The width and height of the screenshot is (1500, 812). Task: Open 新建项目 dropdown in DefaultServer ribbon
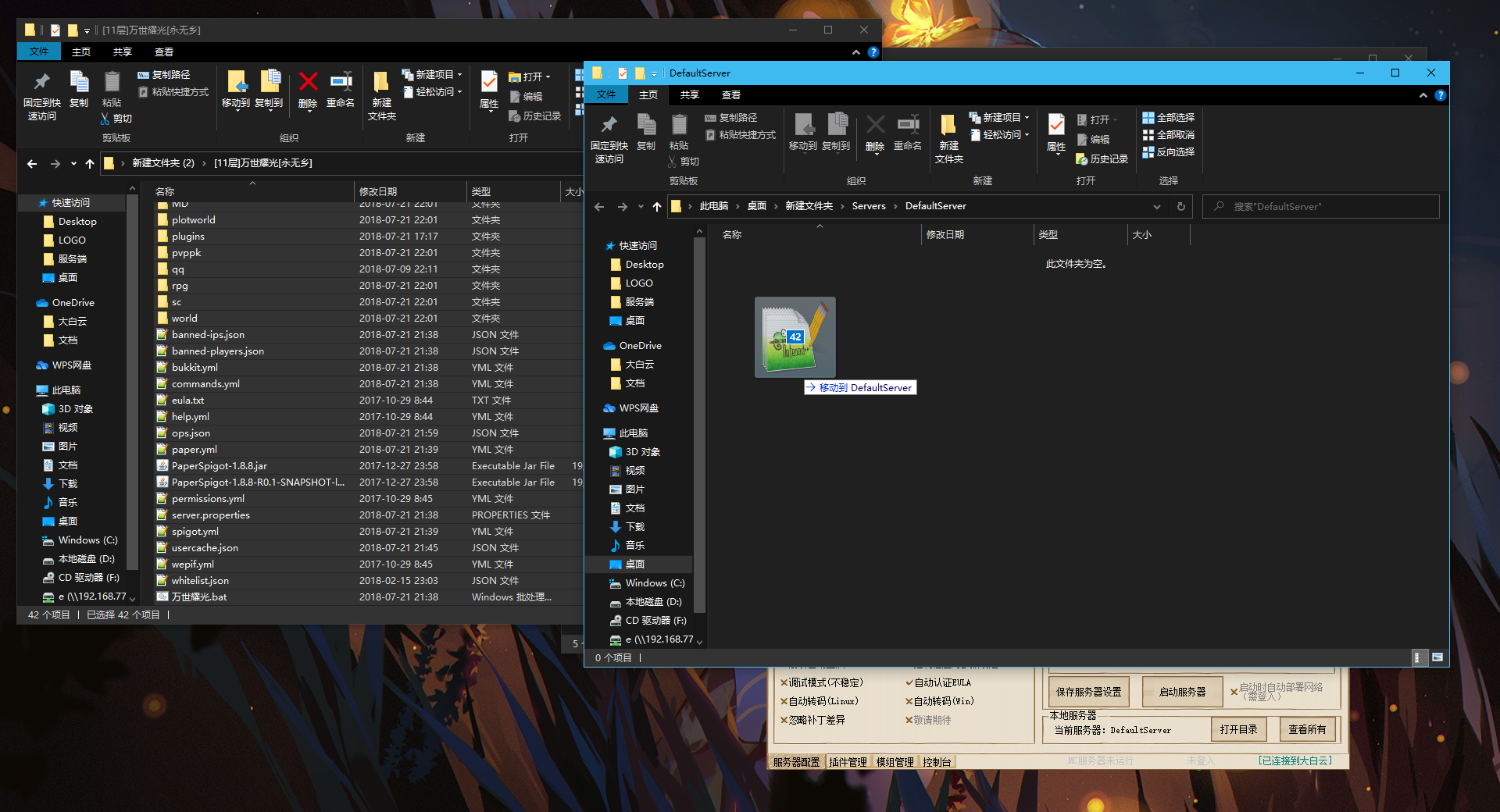coord(1000,118)
